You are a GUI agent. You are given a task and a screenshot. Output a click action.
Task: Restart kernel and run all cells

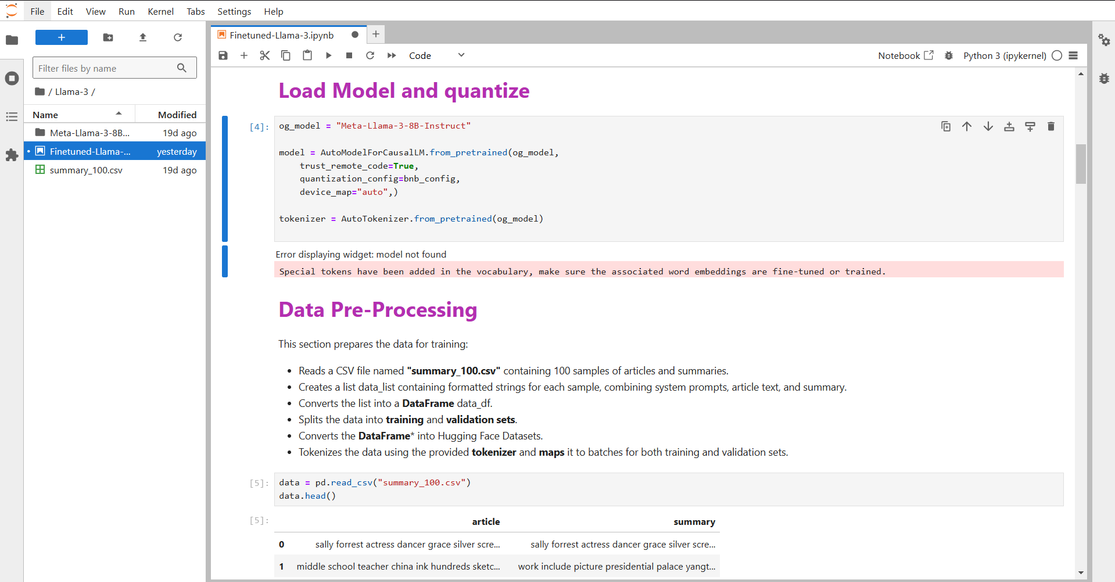click(x=391, y=55)
